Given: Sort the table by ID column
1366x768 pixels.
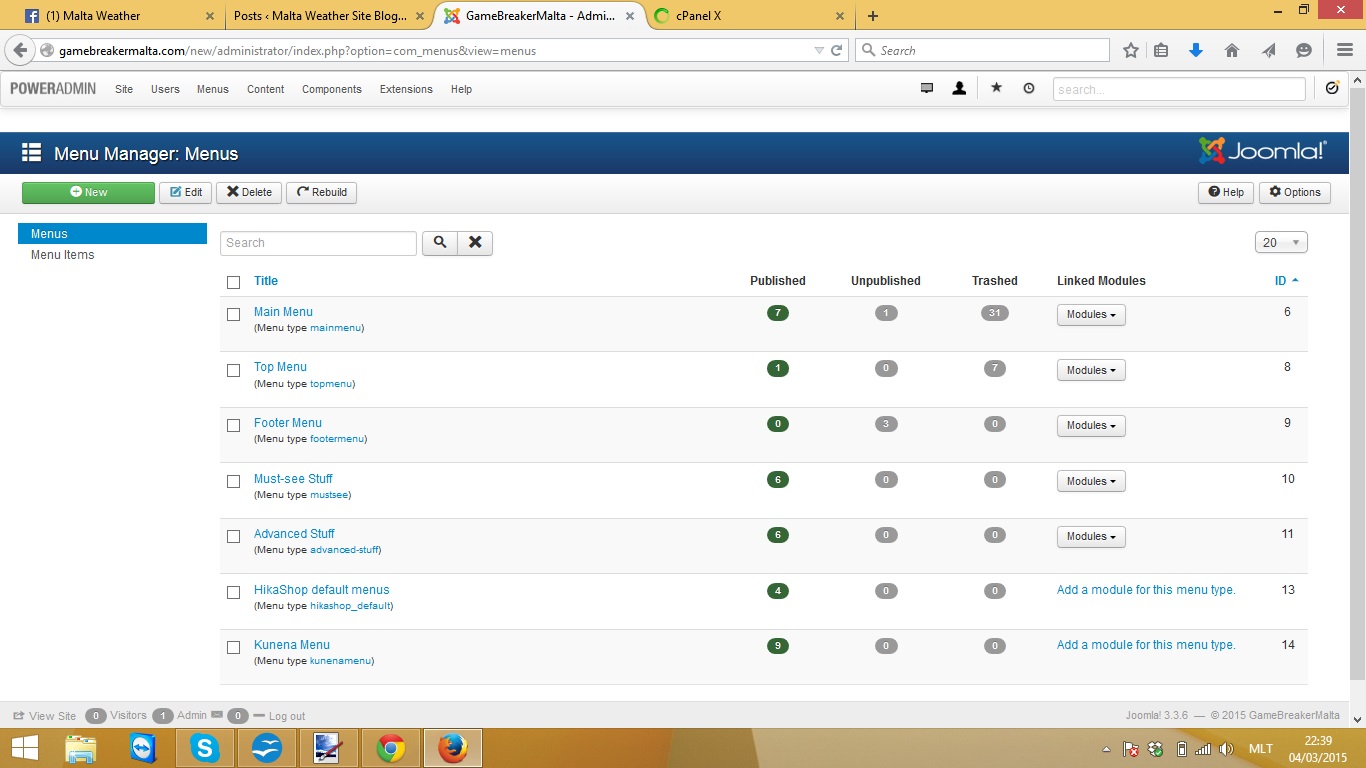Looking at the screenshot, I should point(1287,281).
